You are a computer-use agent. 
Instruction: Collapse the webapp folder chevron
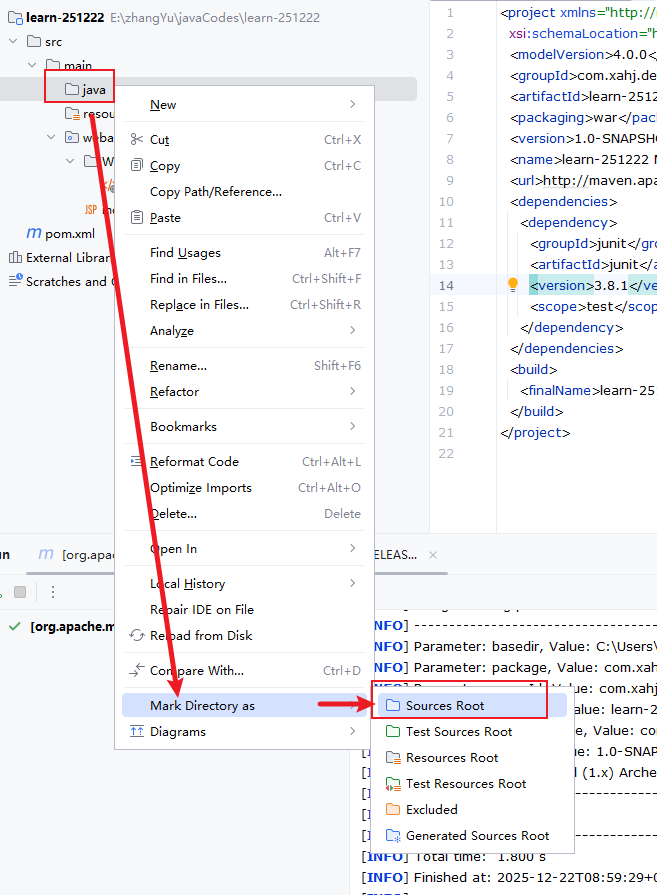tap(51, 137)
